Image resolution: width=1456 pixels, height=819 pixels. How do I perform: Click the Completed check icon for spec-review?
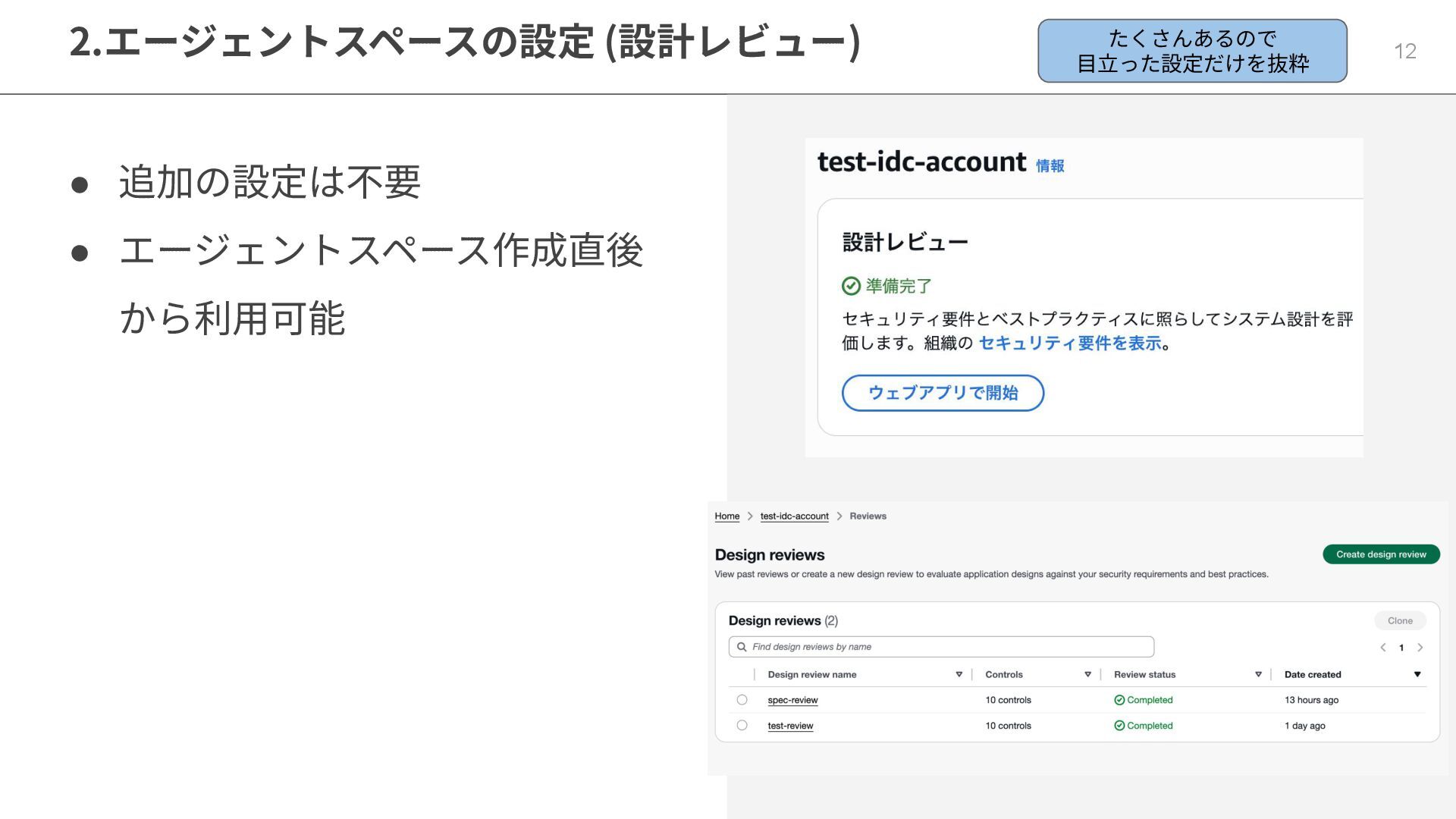click(x=1119, y=700)
